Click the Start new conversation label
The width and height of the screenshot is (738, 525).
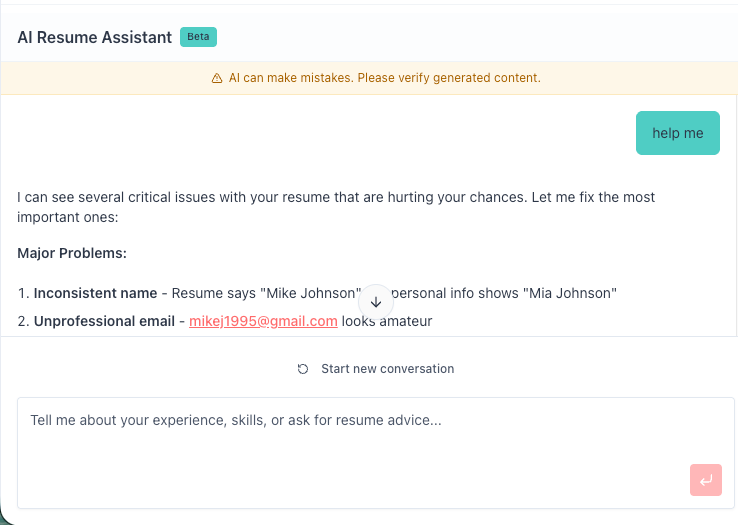pyautogui.click(x=387, y=369)
